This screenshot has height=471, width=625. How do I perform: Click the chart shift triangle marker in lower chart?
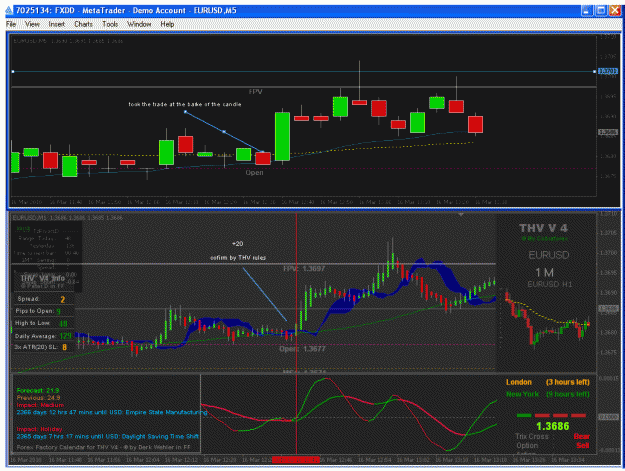(x=461, y=215)
